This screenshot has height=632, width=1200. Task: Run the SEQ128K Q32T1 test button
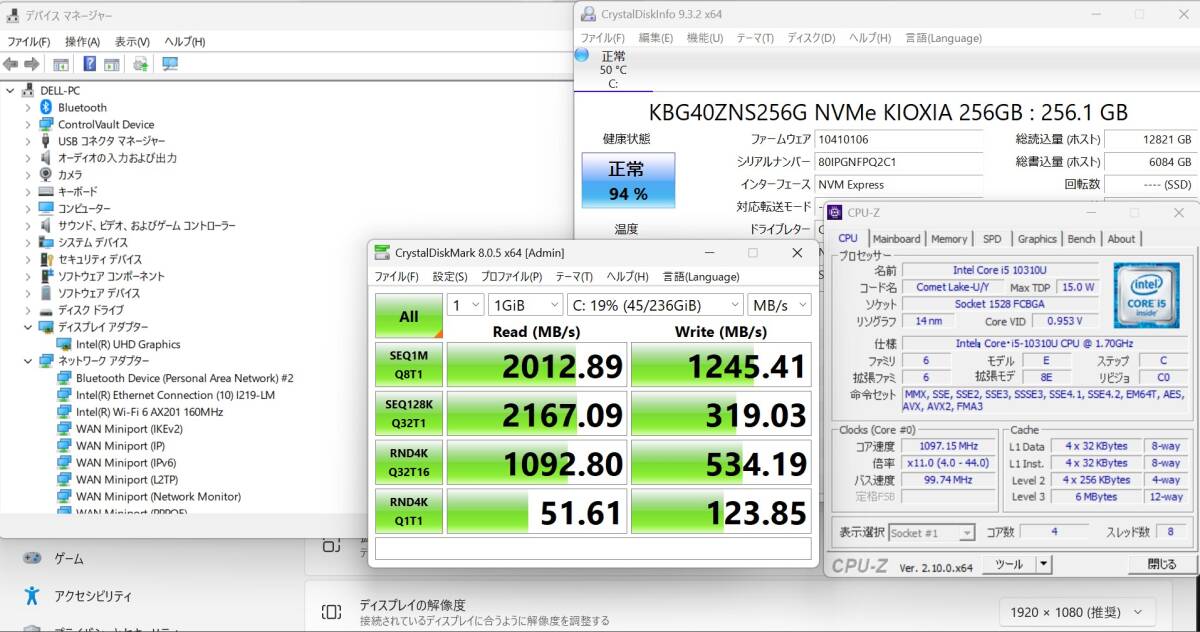coord(409,414)
